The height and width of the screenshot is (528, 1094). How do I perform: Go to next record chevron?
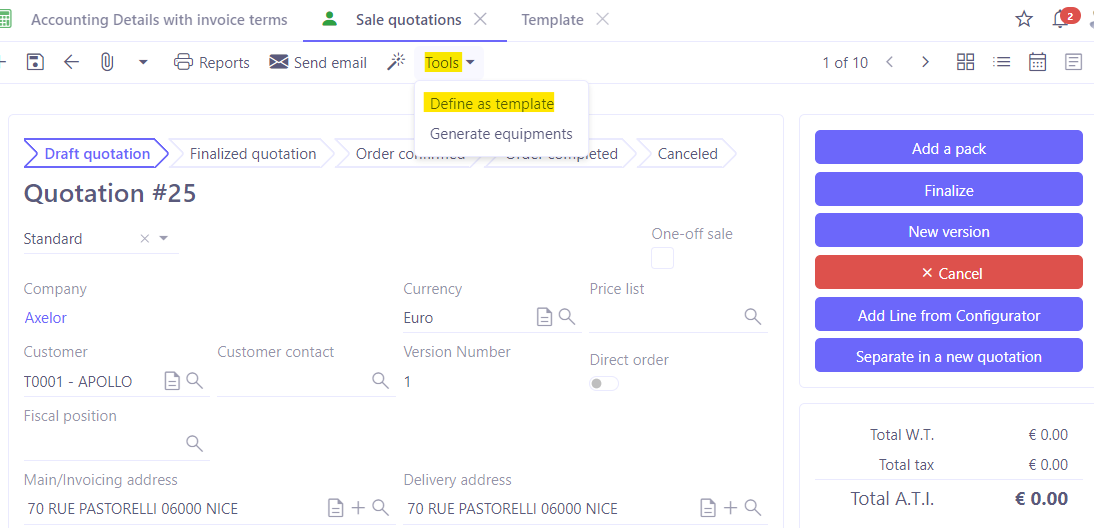[926, 62]
